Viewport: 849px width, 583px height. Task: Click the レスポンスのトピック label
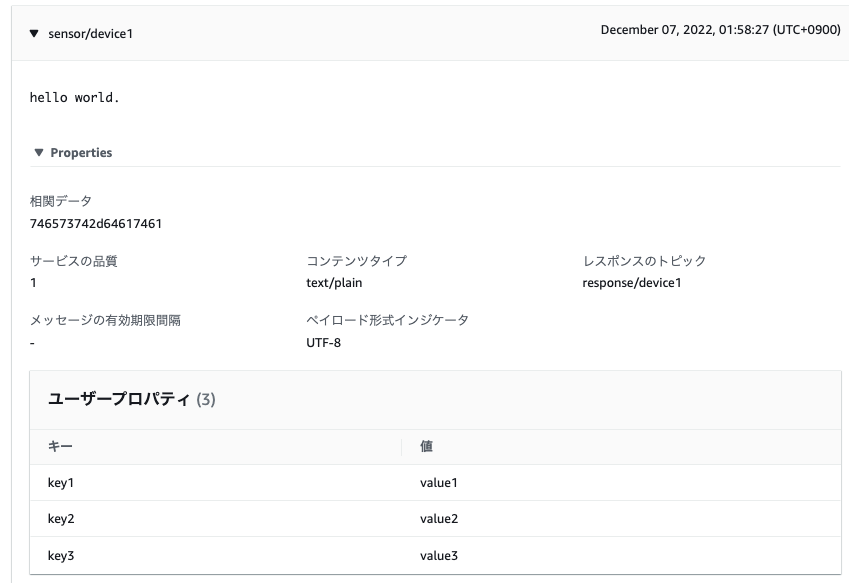(644, 261)
